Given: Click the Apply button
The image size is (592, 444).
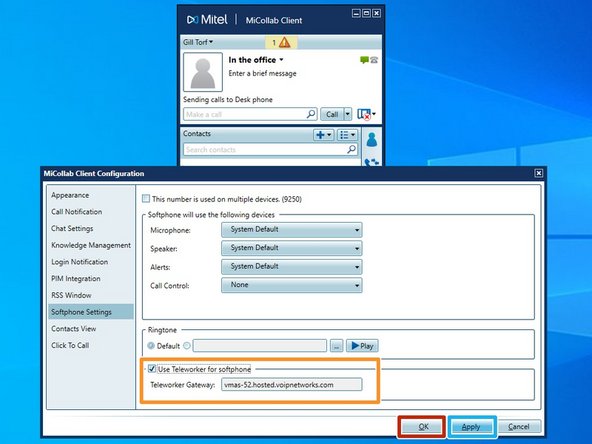Looking at the screenshot, I should (471, 427).
